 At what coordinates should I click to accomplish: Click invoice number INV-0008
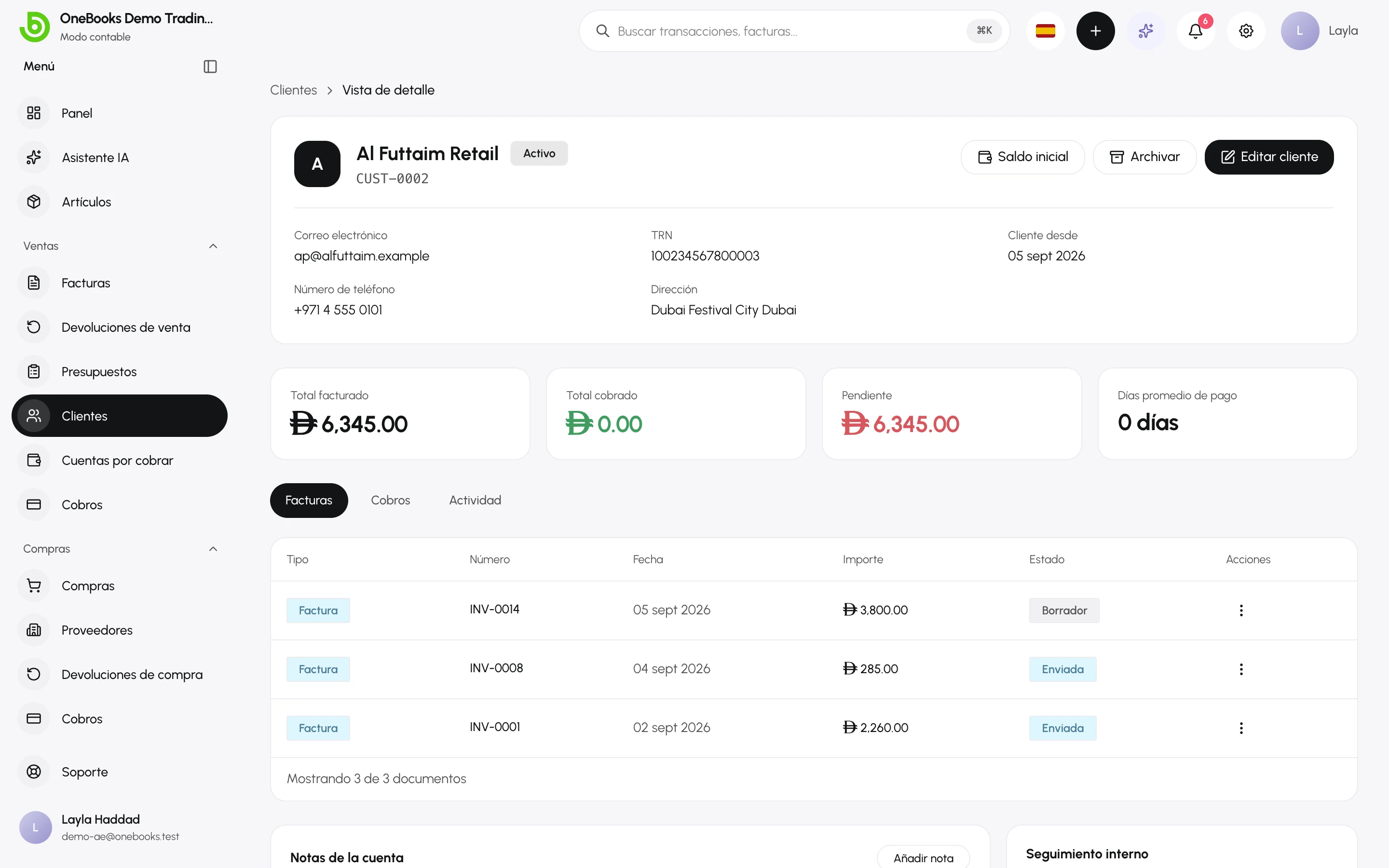(496, 668)
